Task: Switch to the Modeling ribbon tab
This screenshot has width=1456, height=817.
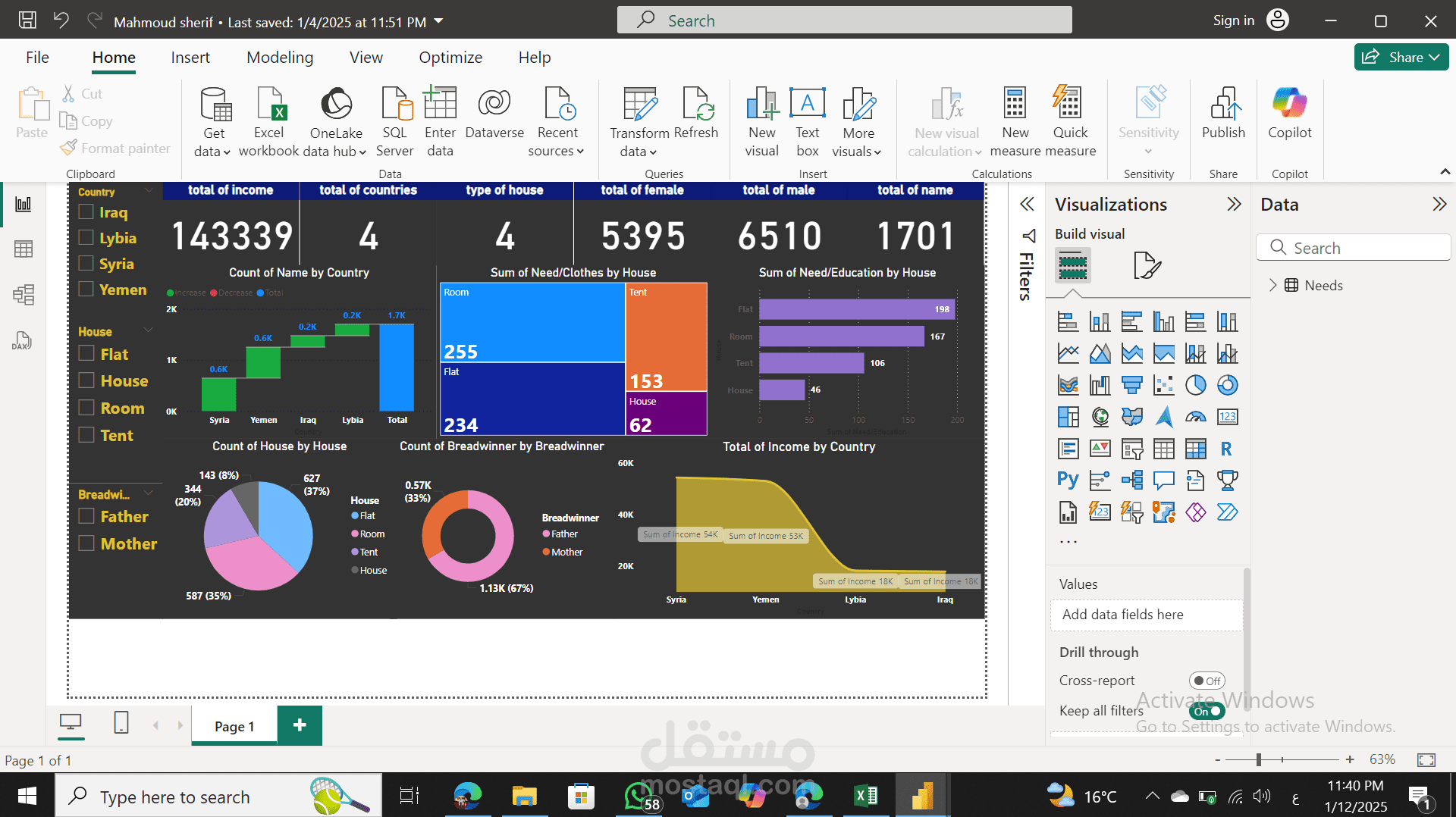Action: pyautogui.click(x=280, y=58)
